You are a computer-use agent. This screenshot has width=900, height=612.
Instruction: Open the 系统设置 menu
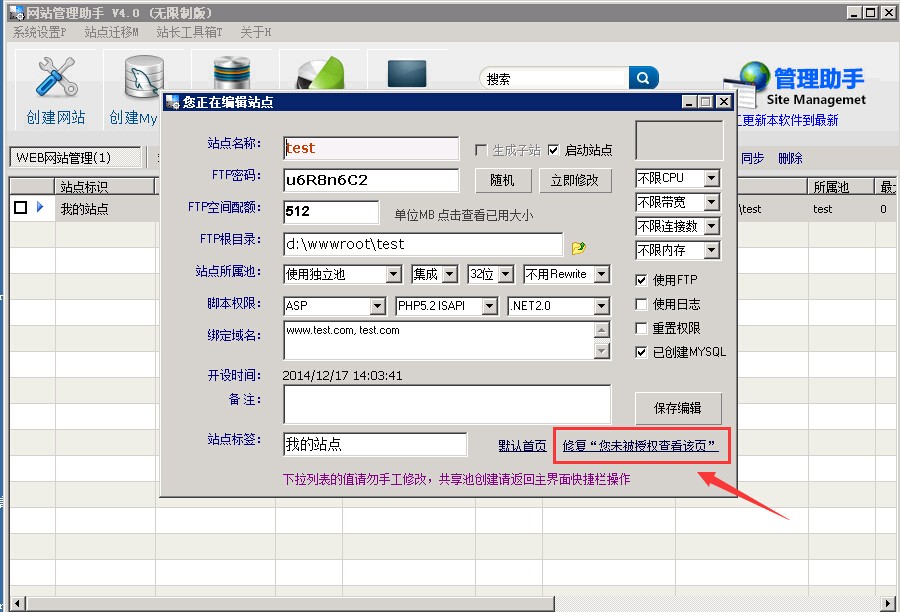click(x=40, y=32)
